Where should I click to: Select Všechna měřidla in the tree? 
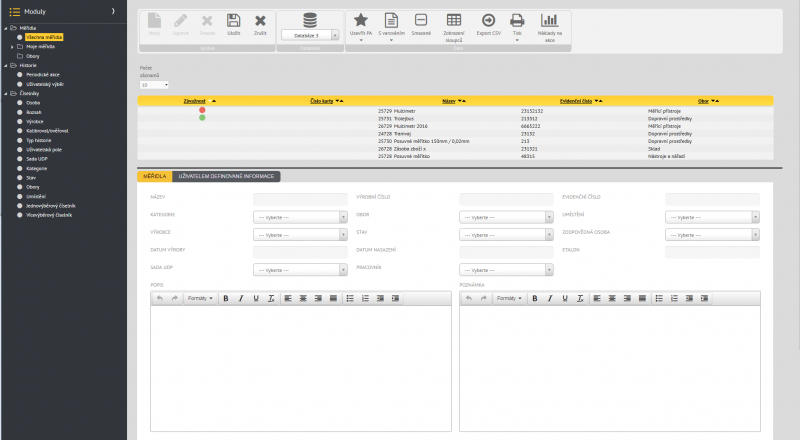pos(44,37)
